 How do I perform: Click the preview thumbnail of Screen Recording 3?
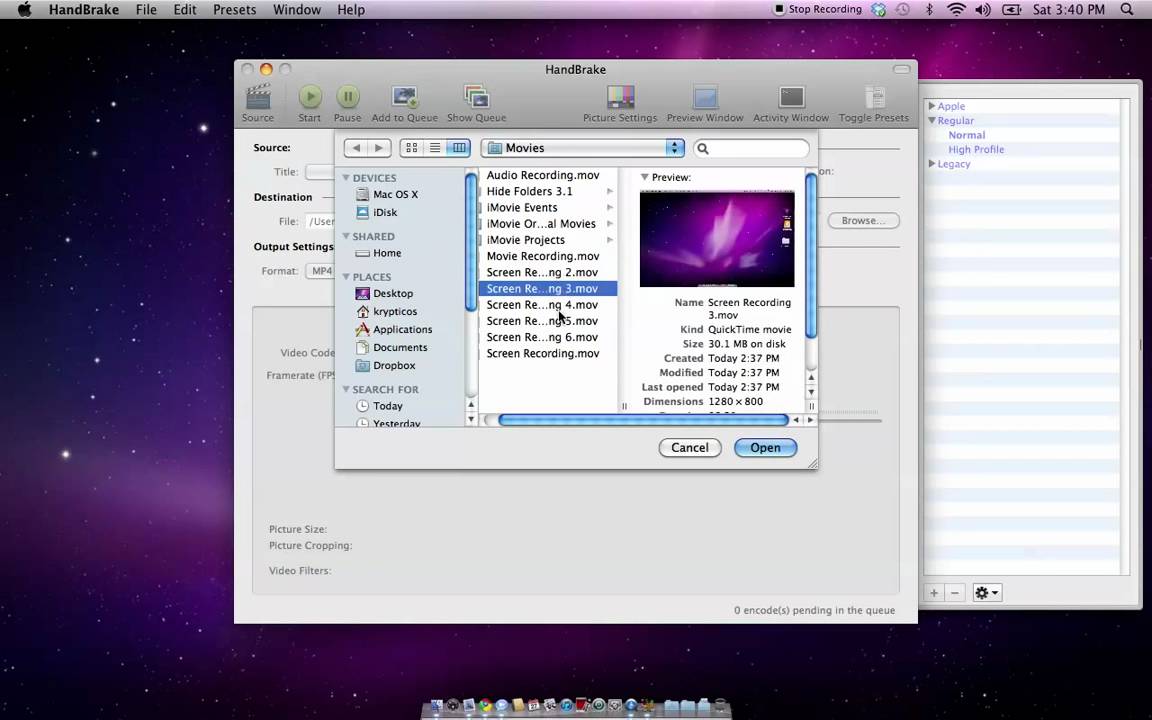coord(717,239)
